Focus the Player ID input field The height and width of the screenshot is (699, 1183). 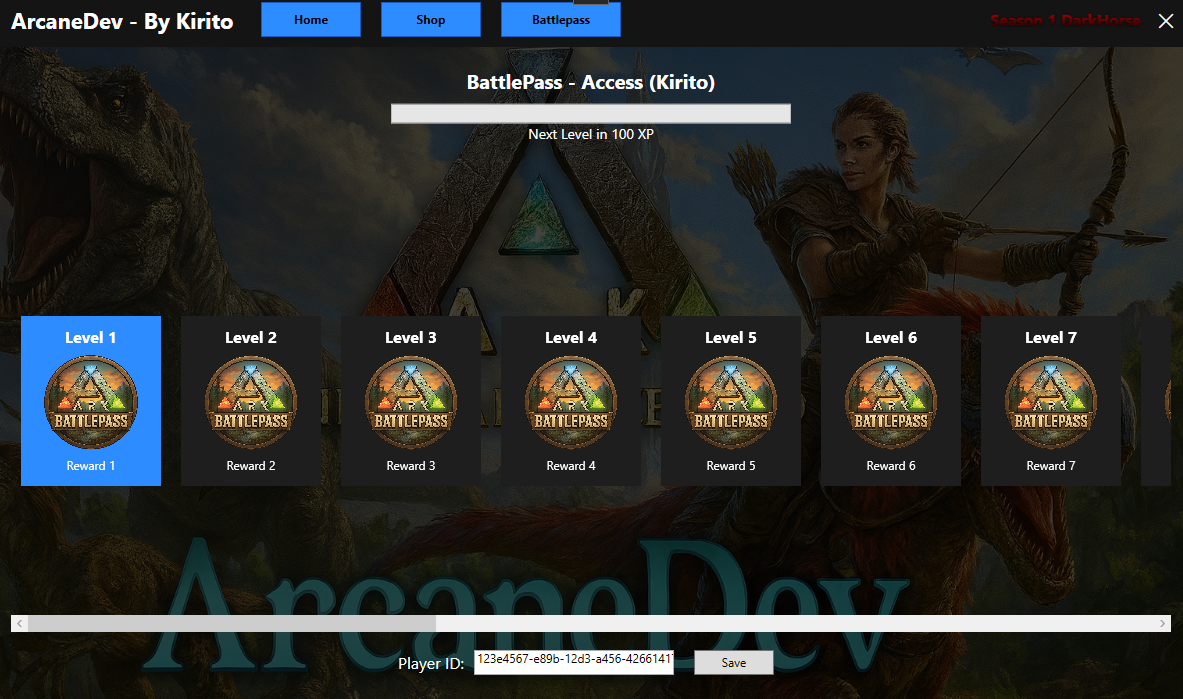click(x=573, y=660)
